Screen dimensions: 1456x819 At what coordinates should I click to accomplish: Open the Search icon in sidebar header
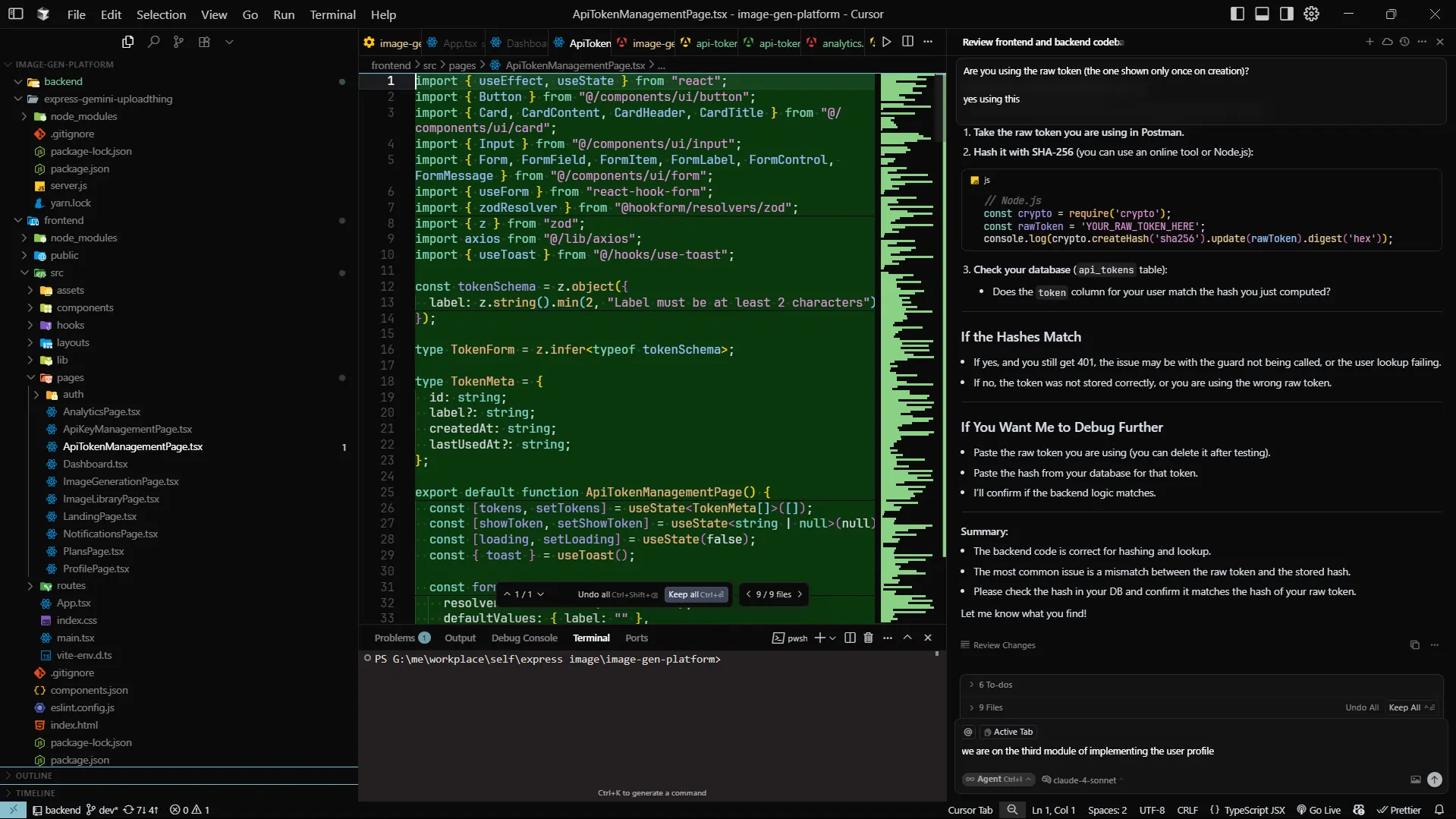point(153,42)
